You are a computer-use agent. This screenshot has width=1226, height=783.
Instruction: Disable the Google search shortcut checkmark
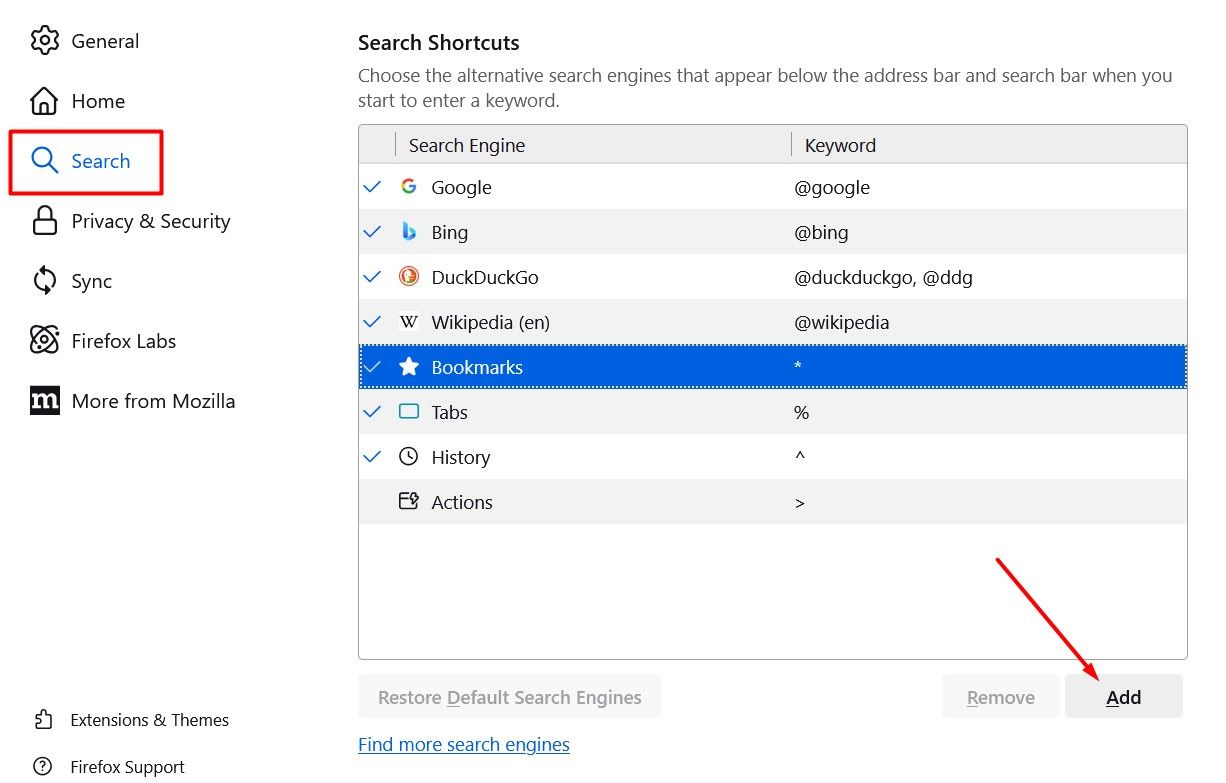coord(372,187)
